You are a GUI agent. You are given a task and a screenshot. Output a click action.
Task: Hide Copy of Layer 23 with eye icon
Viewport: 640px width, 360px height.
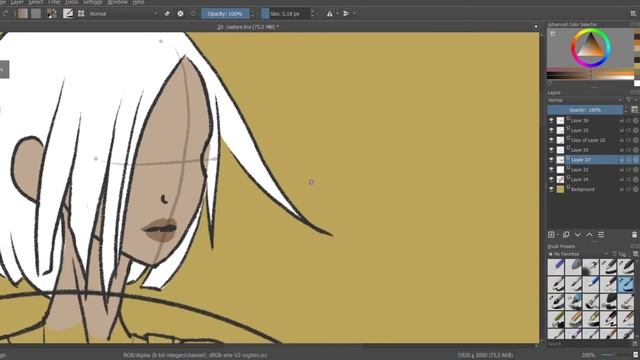click(551, 140)
